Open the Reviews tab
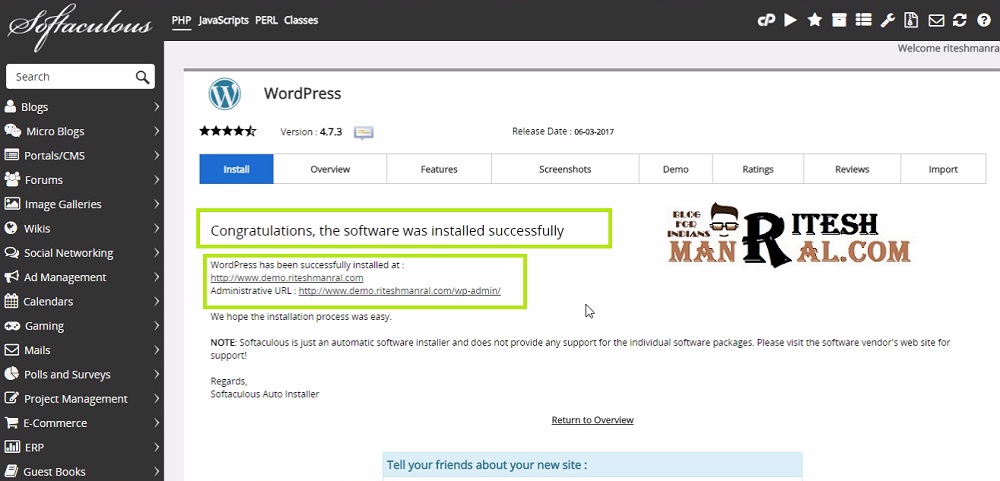This screenshot has width=1000, height=481. 852,169
